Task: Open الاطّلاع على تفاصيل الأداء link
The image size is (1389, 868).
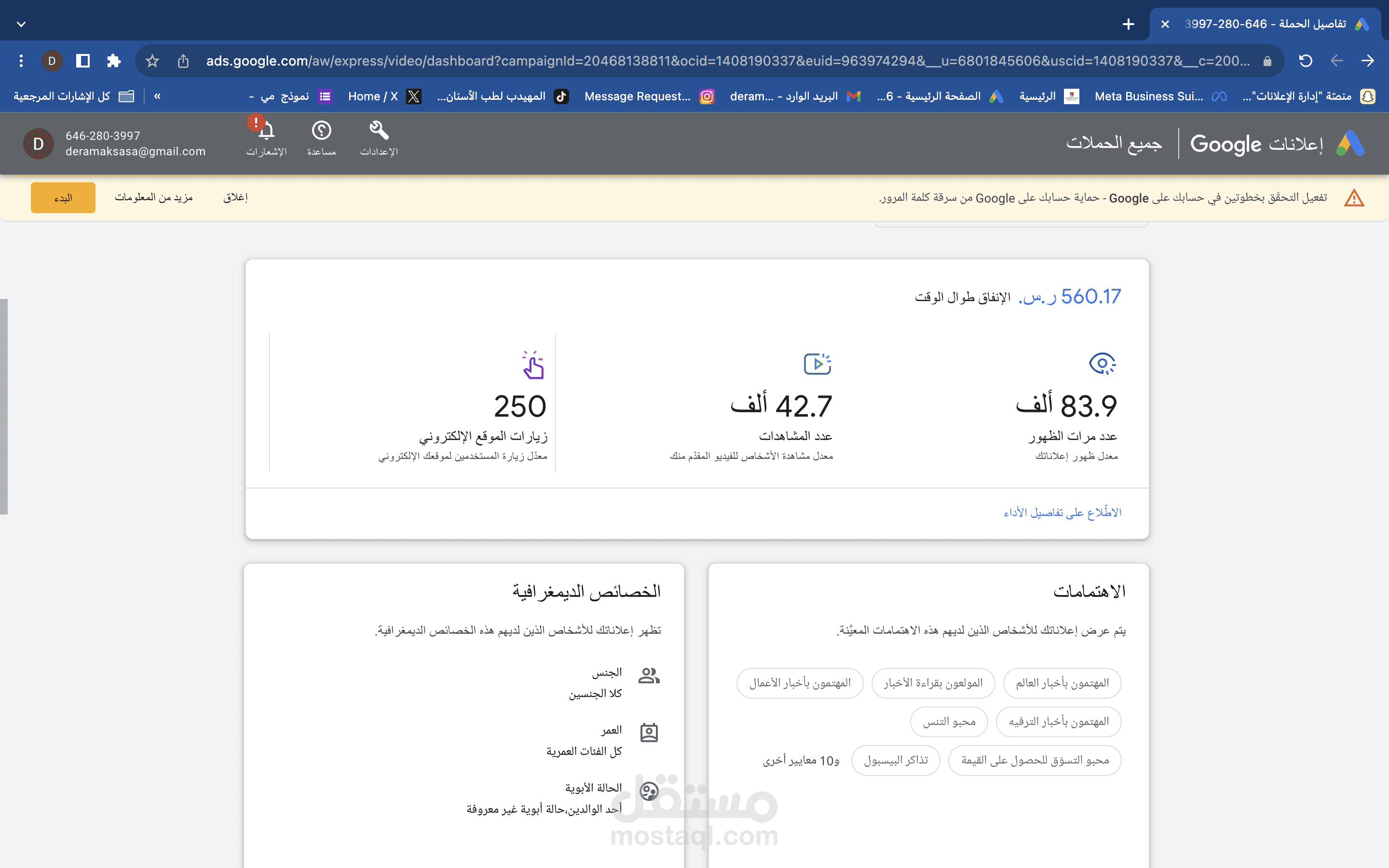Action: click(x=1062, y=513)
